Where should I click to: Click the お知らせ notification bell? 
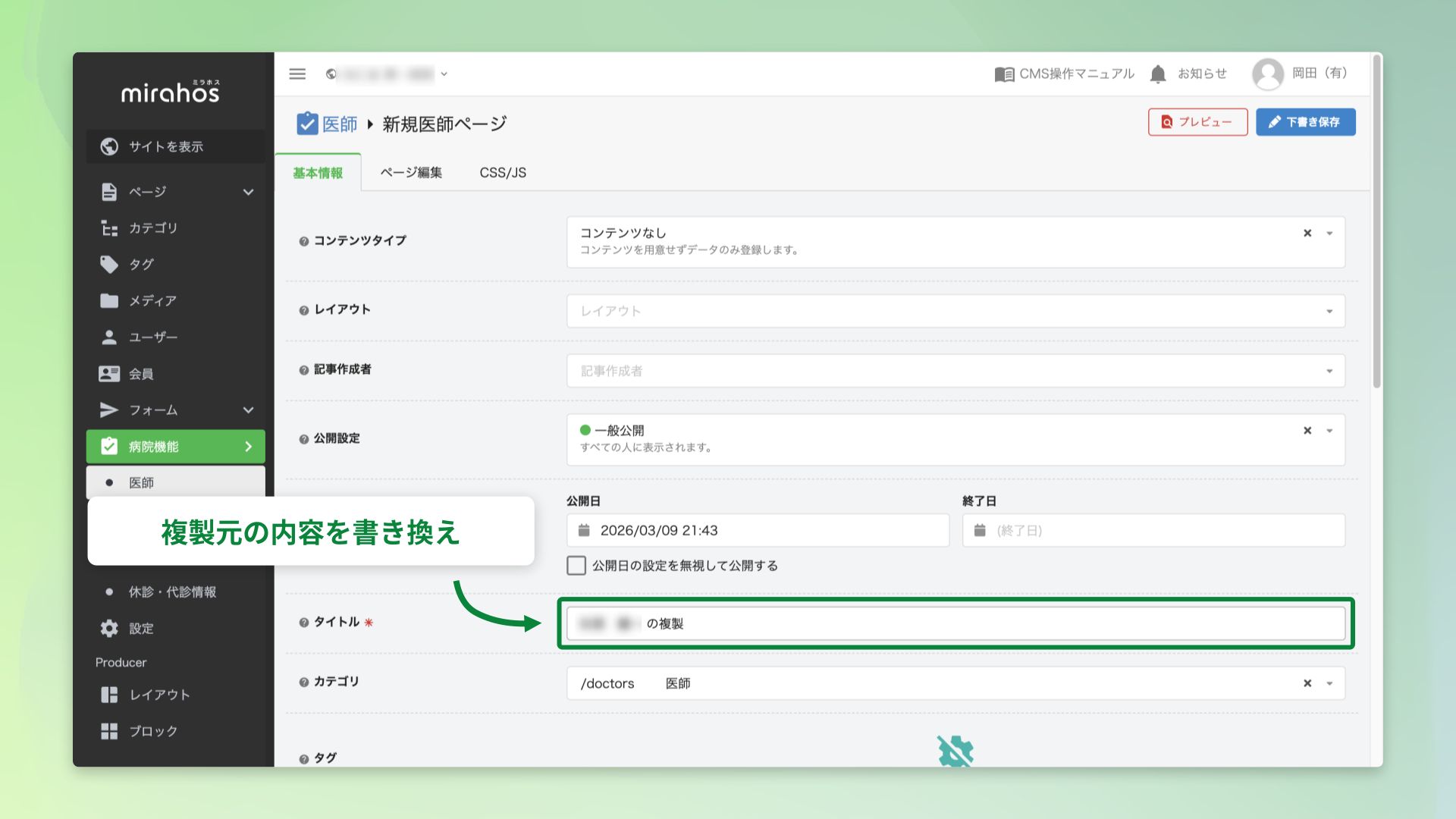(x=1158, y=74)
